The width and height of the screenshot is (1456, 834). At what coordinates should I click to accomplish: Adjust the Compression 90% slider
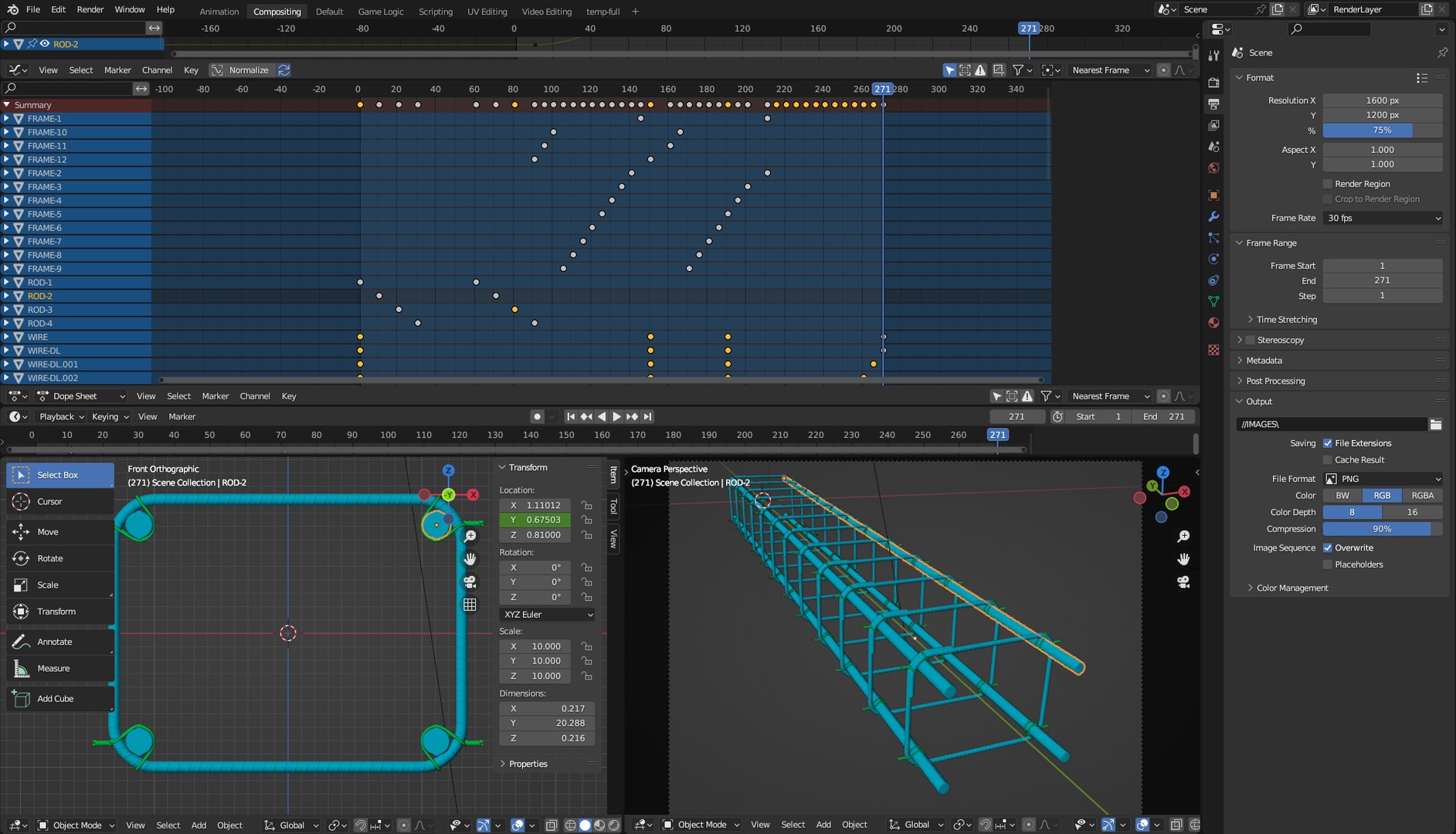(1383, 530)
